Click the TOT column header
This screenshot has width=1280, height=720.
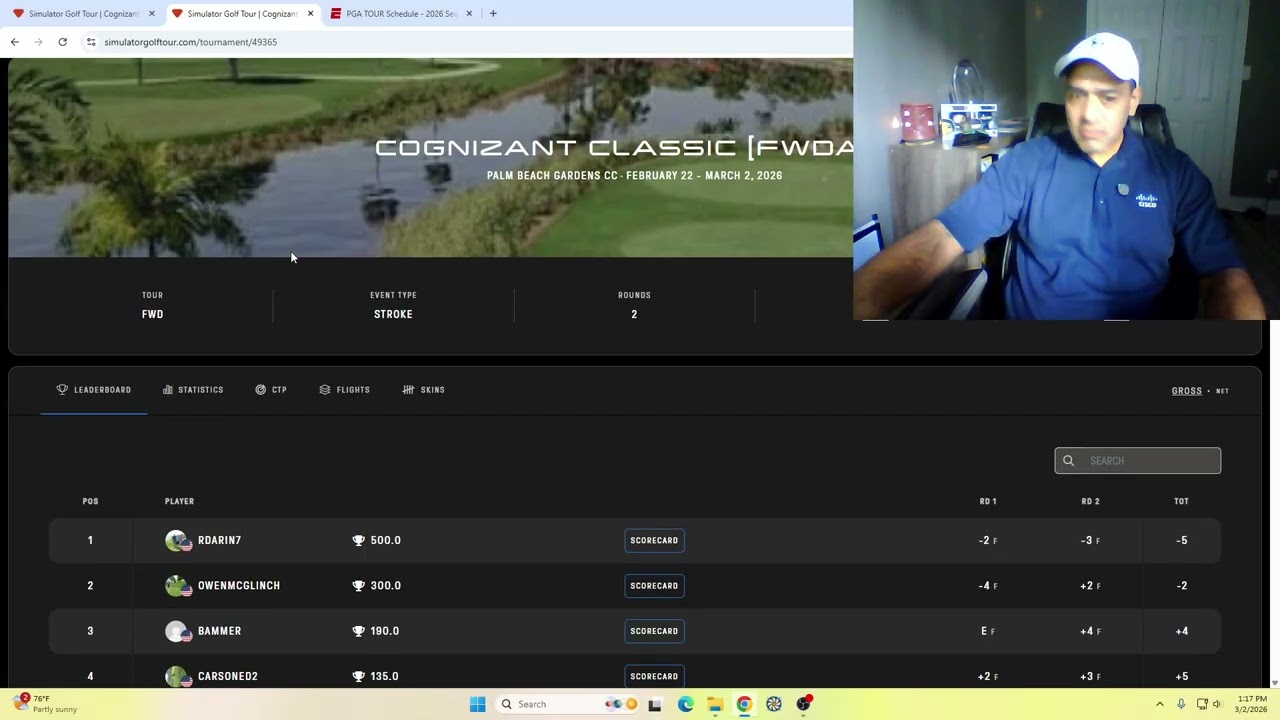[1181, 501]
